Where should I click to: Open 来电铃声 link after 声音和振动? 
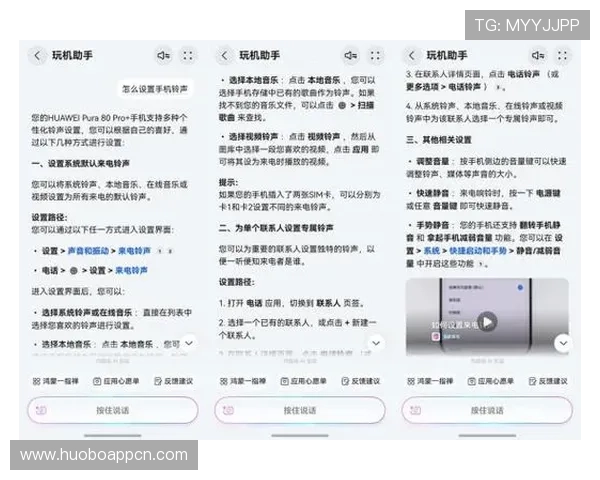click(x=134, y=251)
